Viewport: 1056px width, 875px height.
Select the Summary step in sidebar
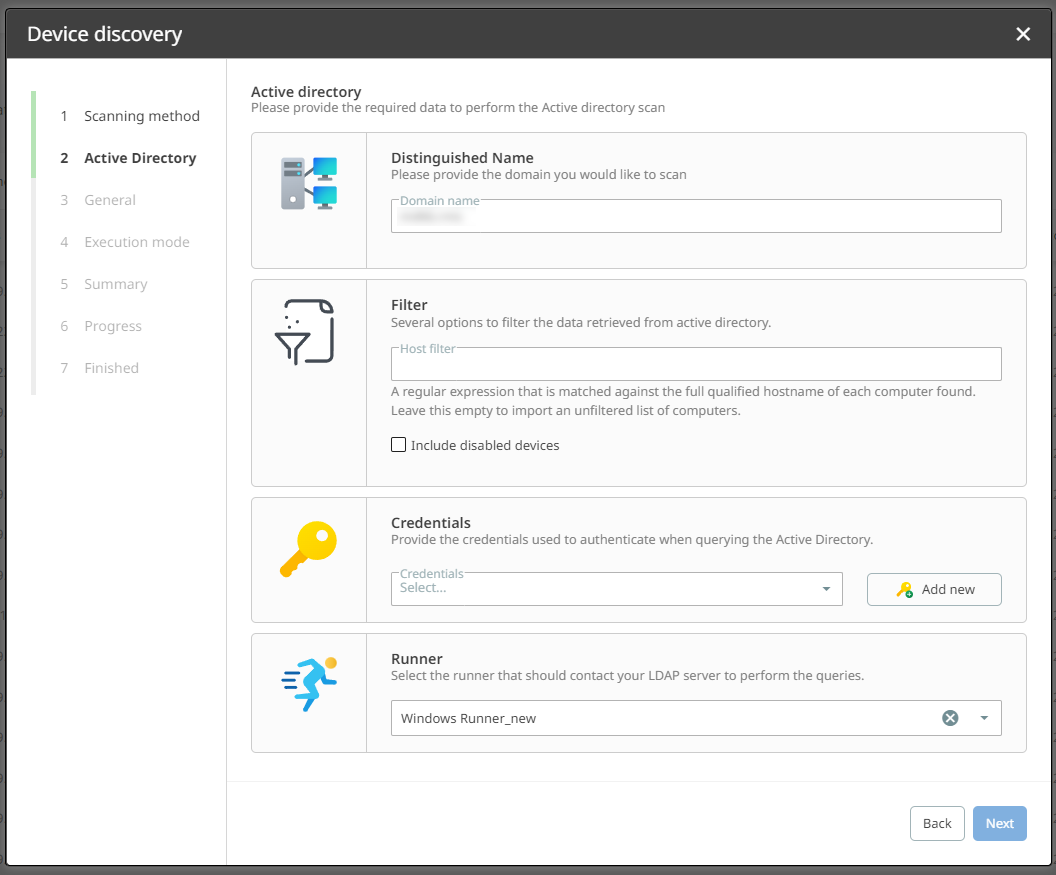(x=115, y=284)
